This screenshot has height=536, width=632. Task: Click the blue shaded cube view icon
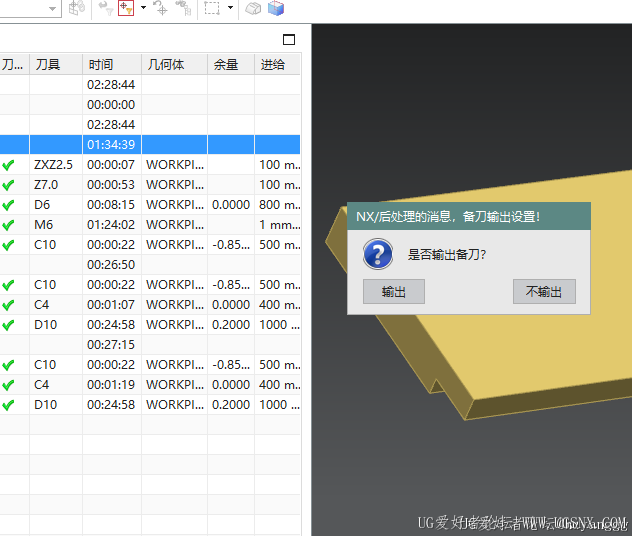coord(275,8)
